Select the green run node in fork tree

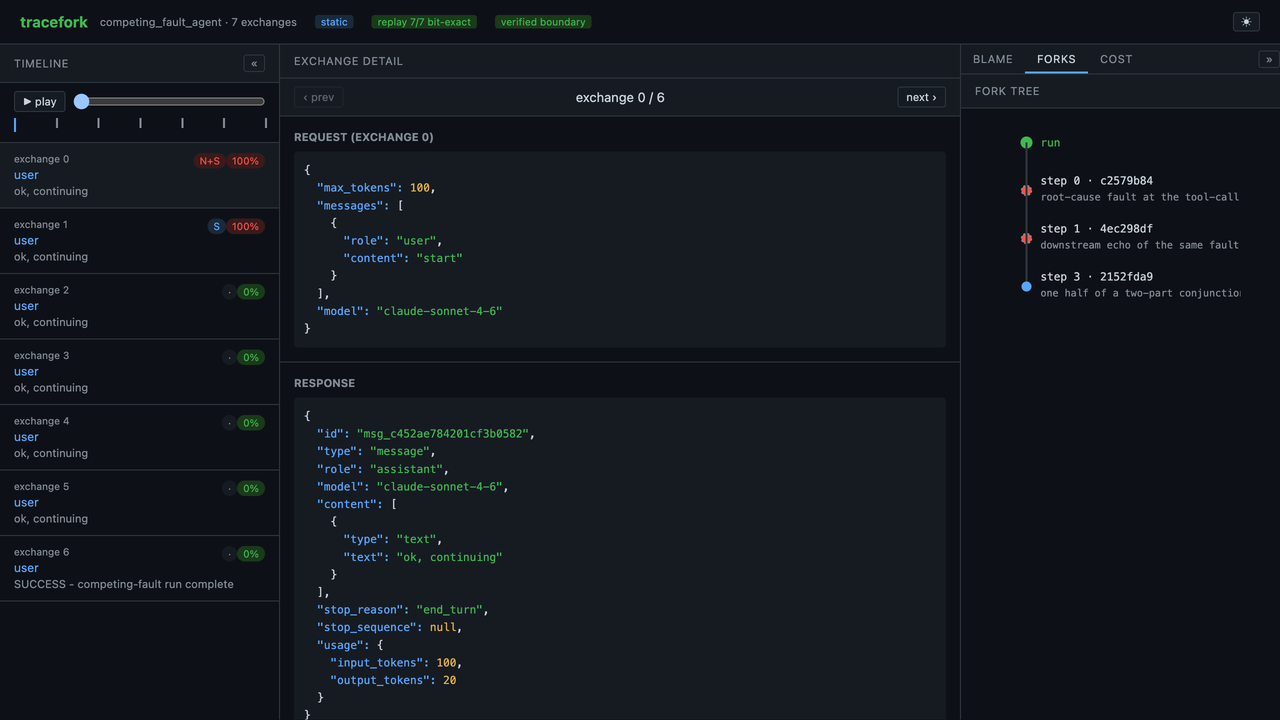pos(1026,143)
